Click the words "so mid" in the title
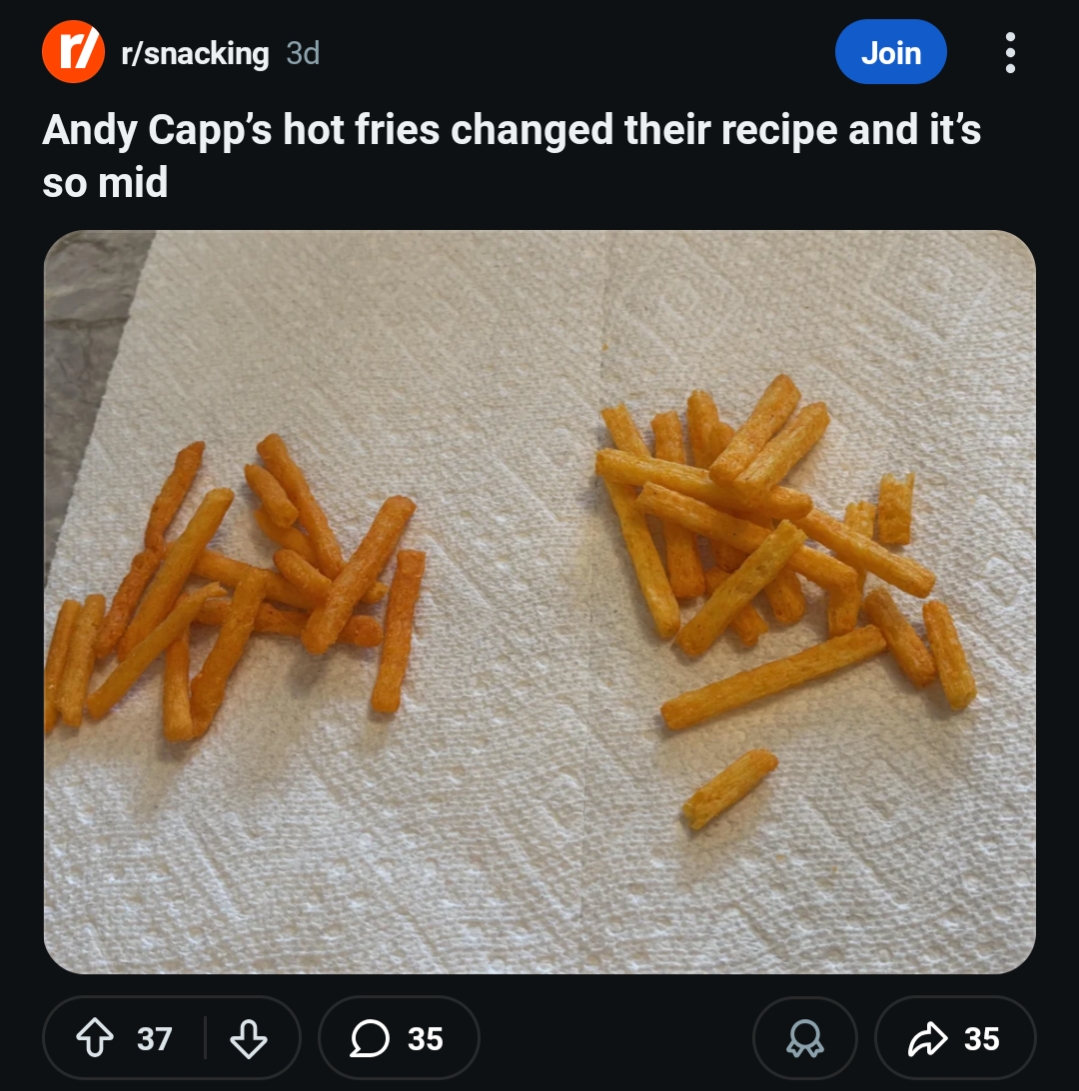The width and height of the screenshot is (1079, 1091). [x=105, y=183]
